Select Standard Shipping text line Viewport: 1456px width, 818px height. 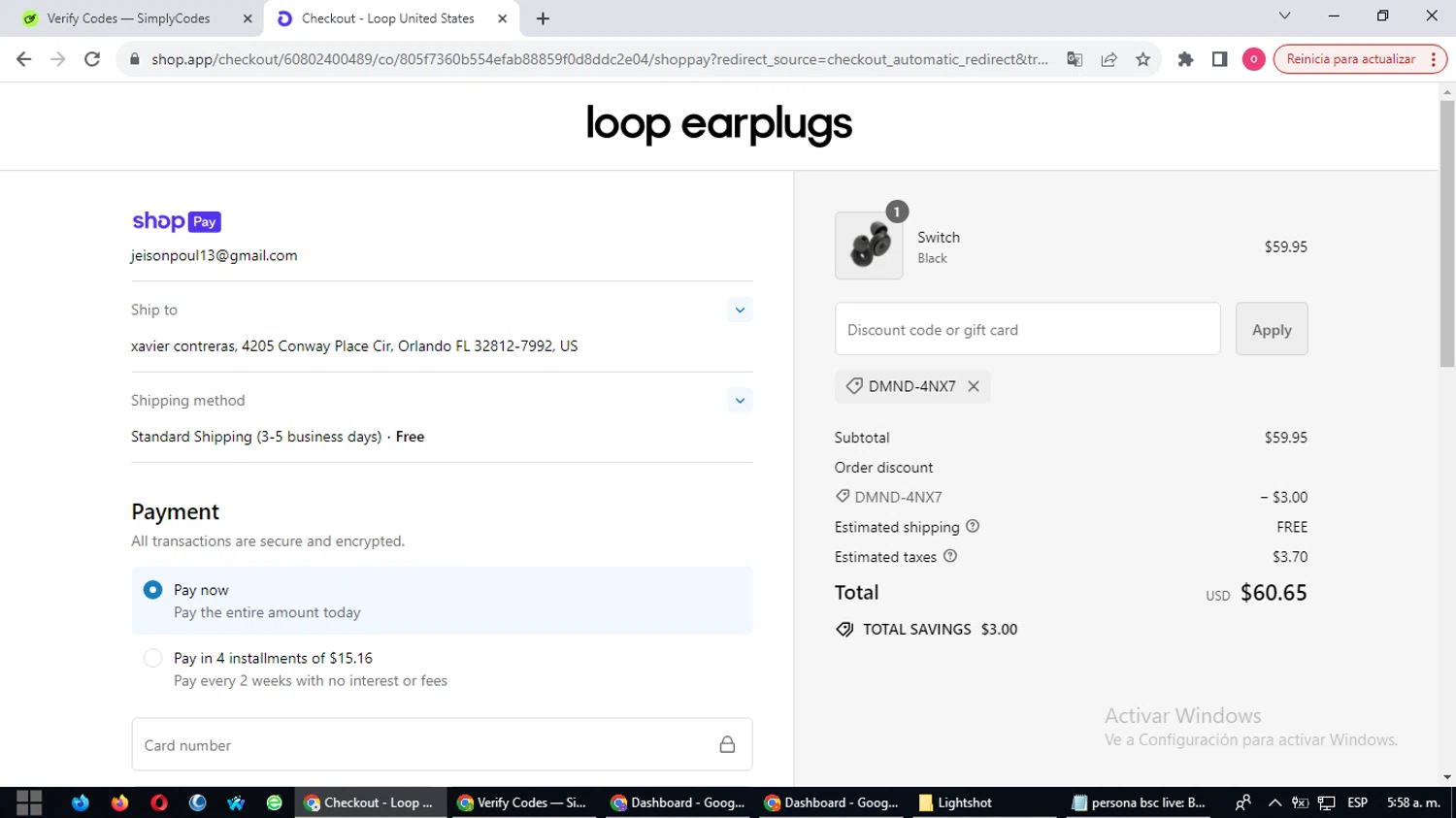(278, 437)
